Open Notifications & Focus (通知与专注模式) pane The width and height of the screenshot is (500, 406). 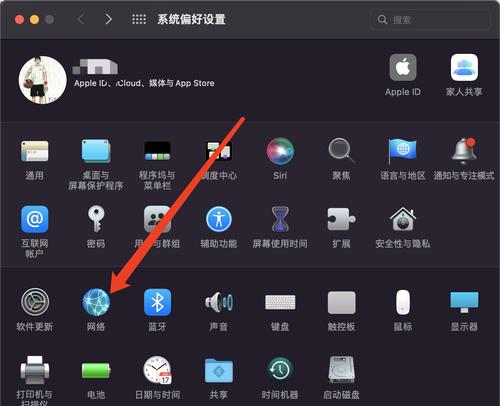pyautogui.click(x=464, y=151)
